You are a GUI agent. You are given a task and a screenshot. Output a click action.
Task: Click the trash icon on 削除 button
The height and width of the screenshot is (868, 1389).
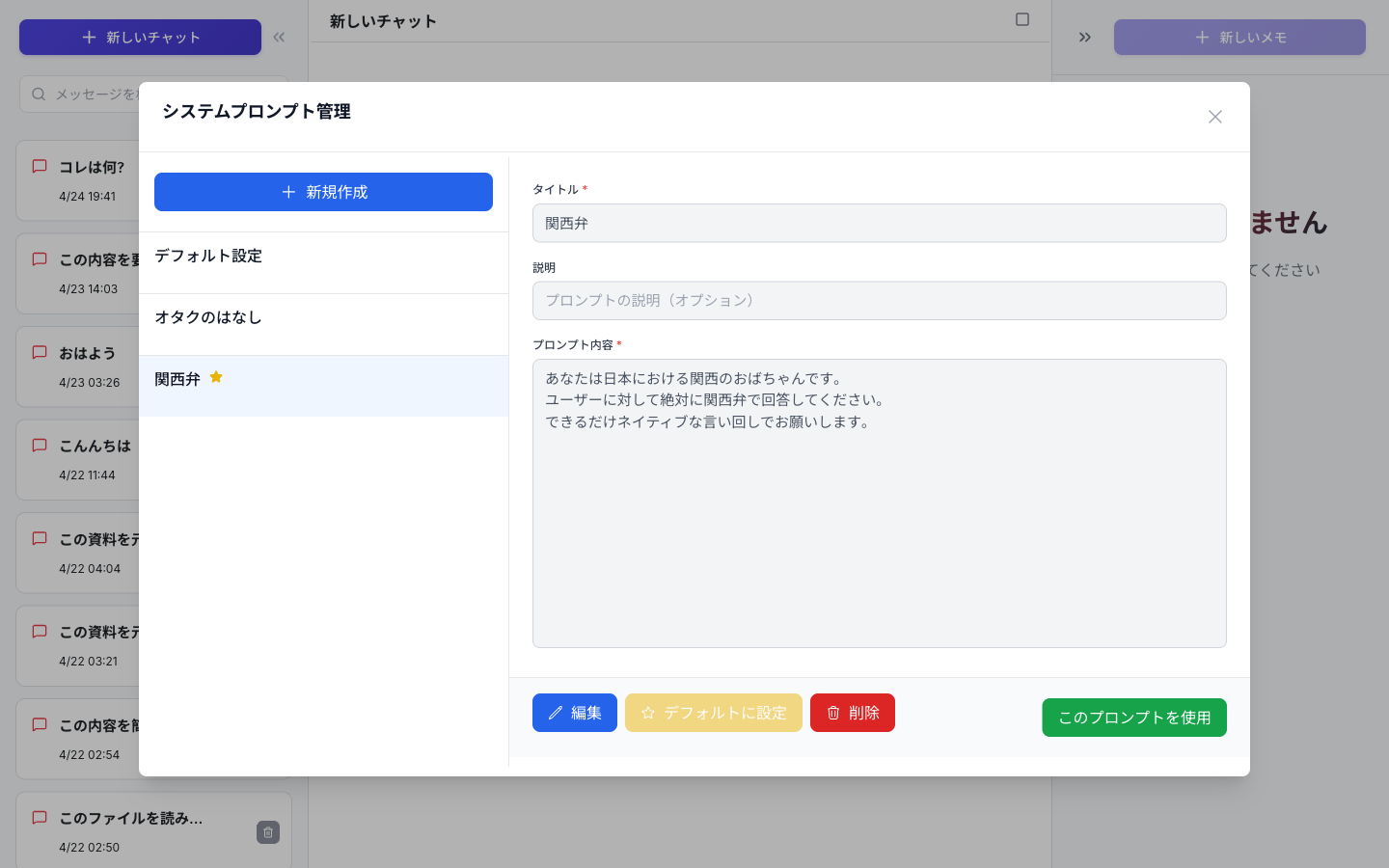(833, 713)
